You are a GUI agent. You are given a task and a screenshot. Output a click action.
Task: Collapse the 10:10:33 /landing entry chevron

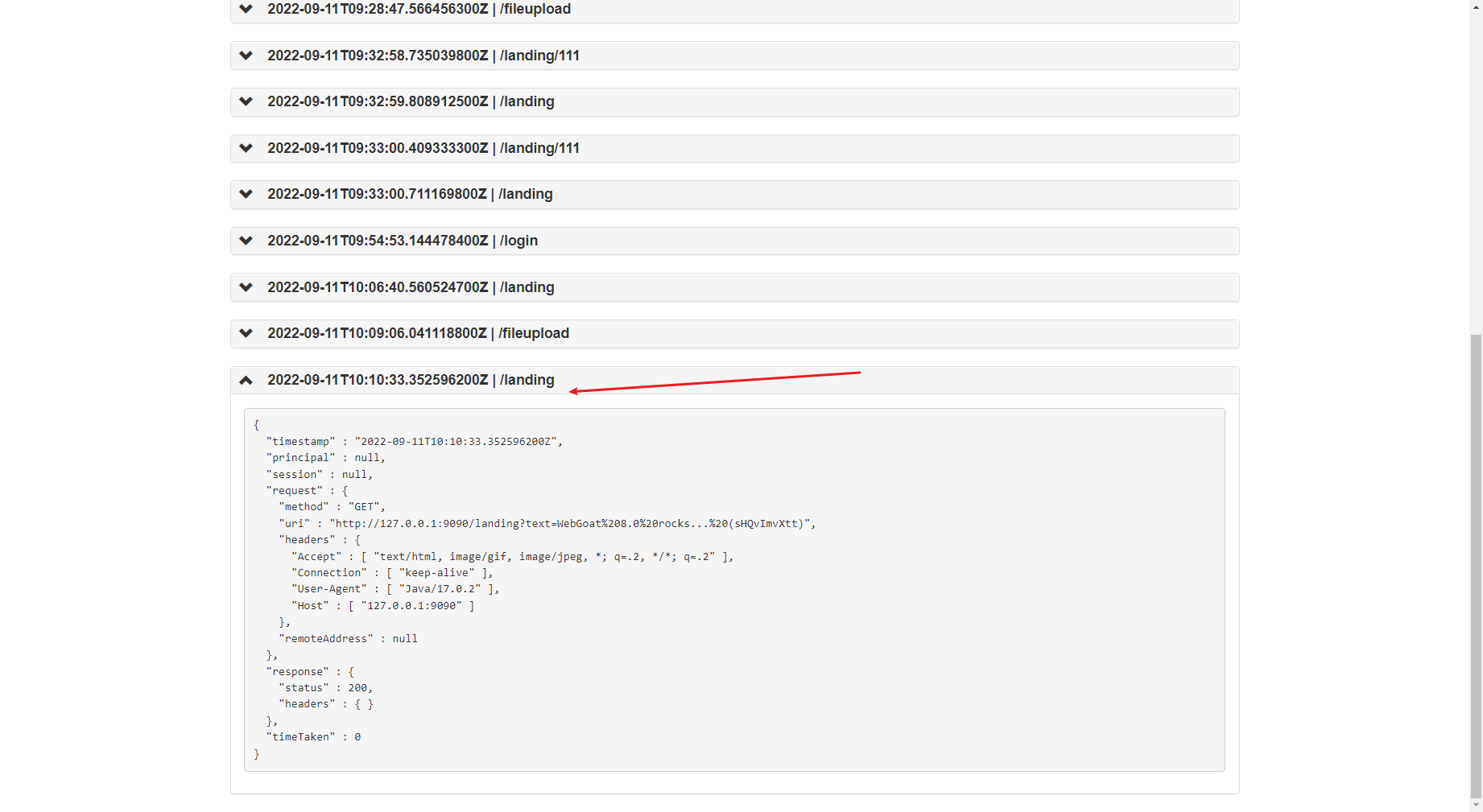coord(246,380)
